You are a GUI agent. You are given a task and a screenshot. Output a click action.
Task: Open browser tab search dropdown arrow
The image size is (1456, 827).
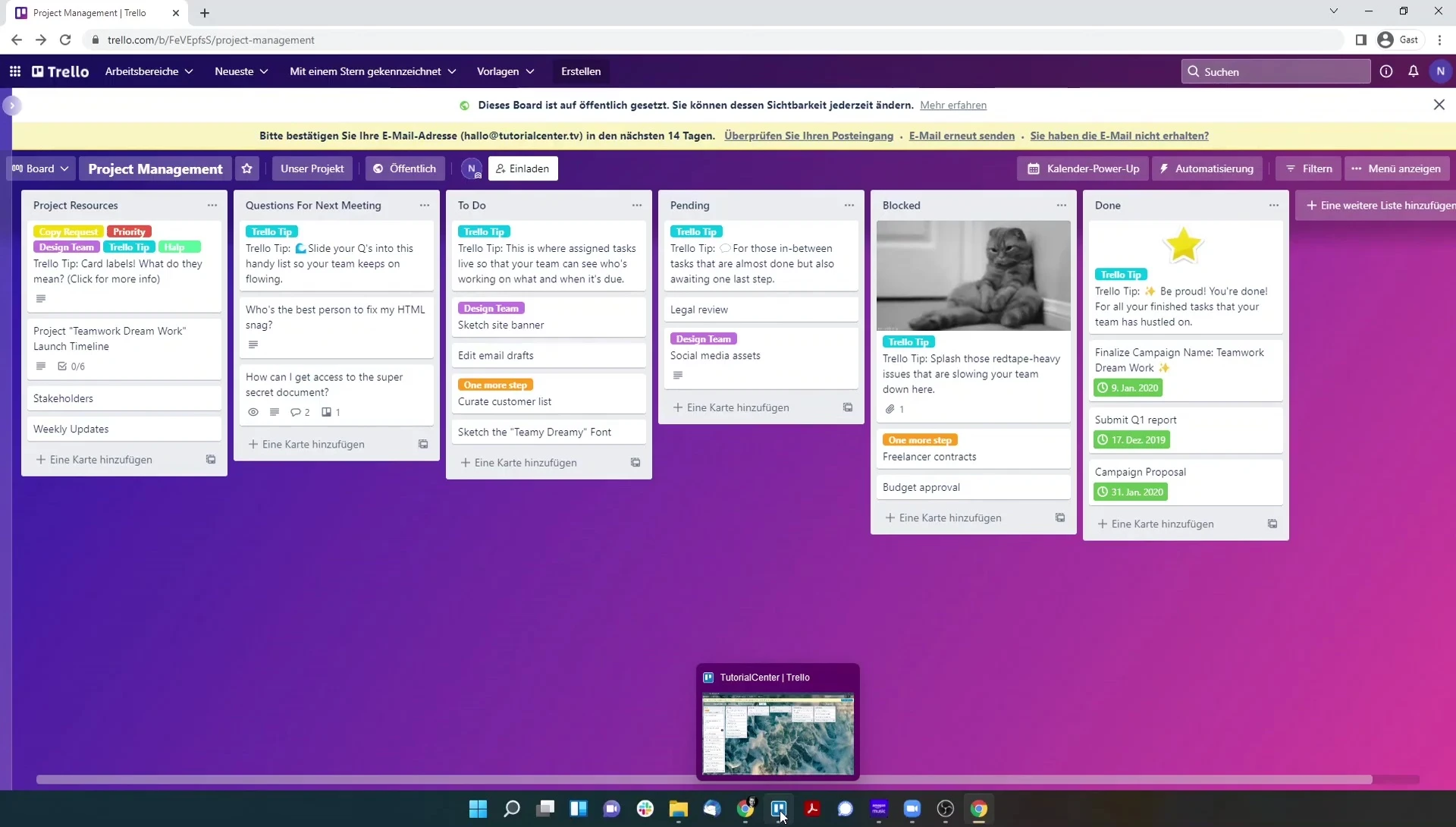(x=1334, y=11)
